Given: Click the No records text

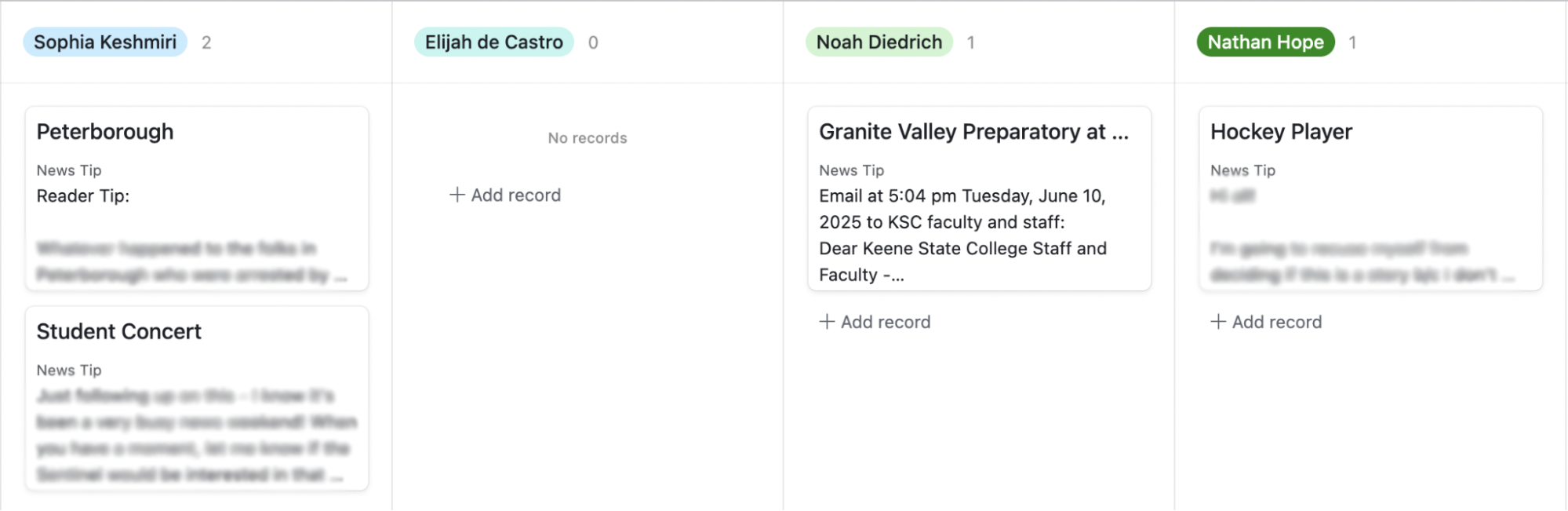Looking at the screenshot, I should [588, 138].
